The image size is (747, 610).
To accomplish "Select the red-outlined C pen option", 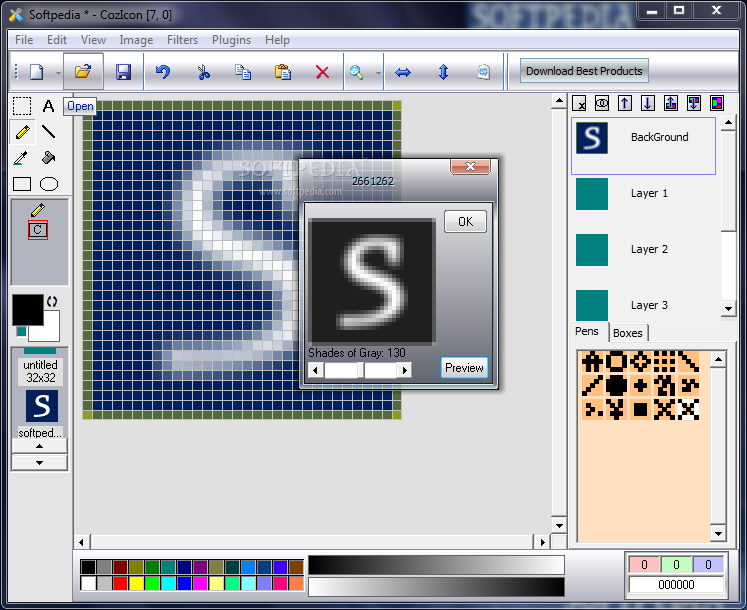I will click(38, 230).
